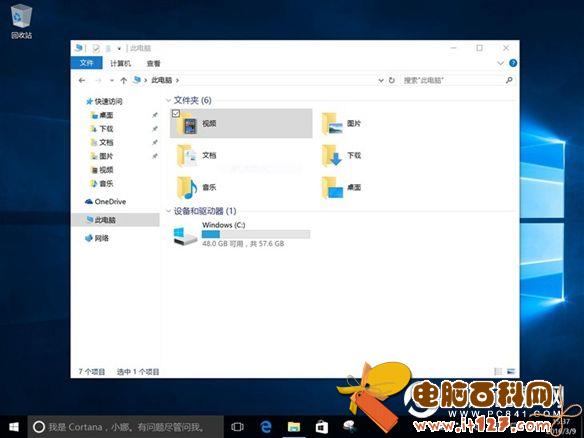
Task: Unpin 图片 using its pin icon
Action: (155, 156)
